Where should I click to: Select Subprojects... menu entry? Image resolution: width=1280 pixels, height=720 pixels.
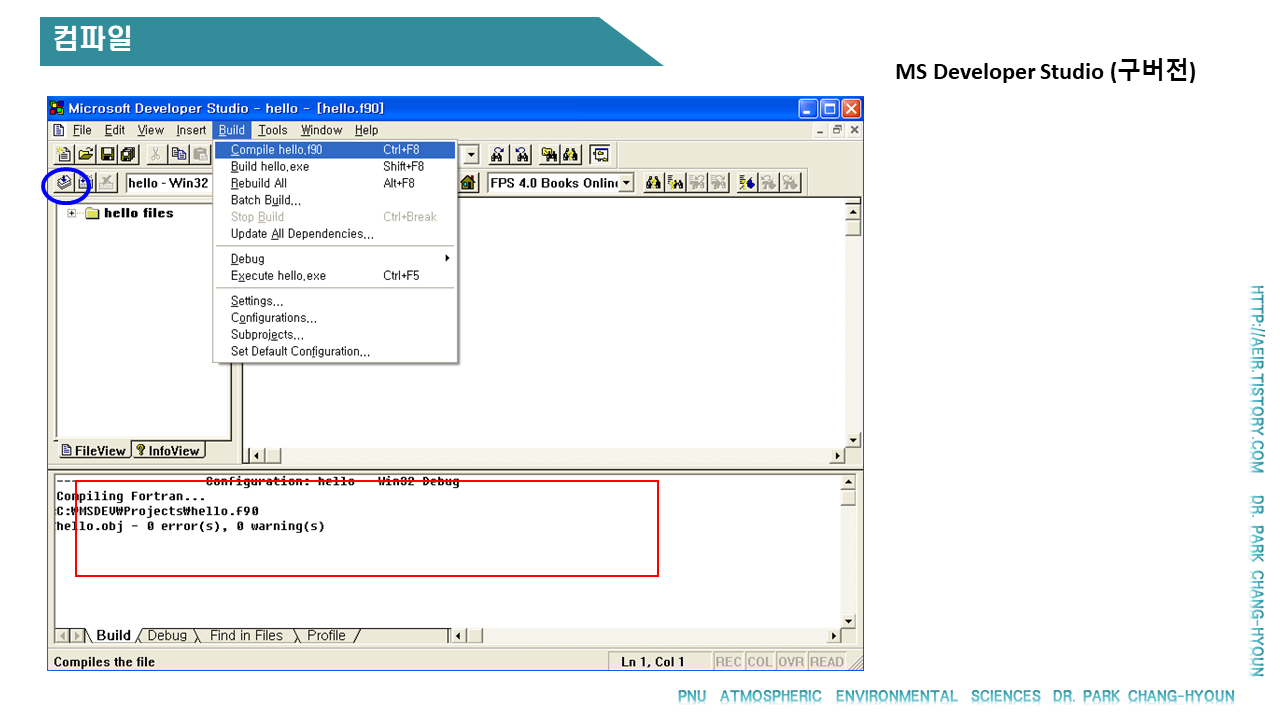point(336,335)
